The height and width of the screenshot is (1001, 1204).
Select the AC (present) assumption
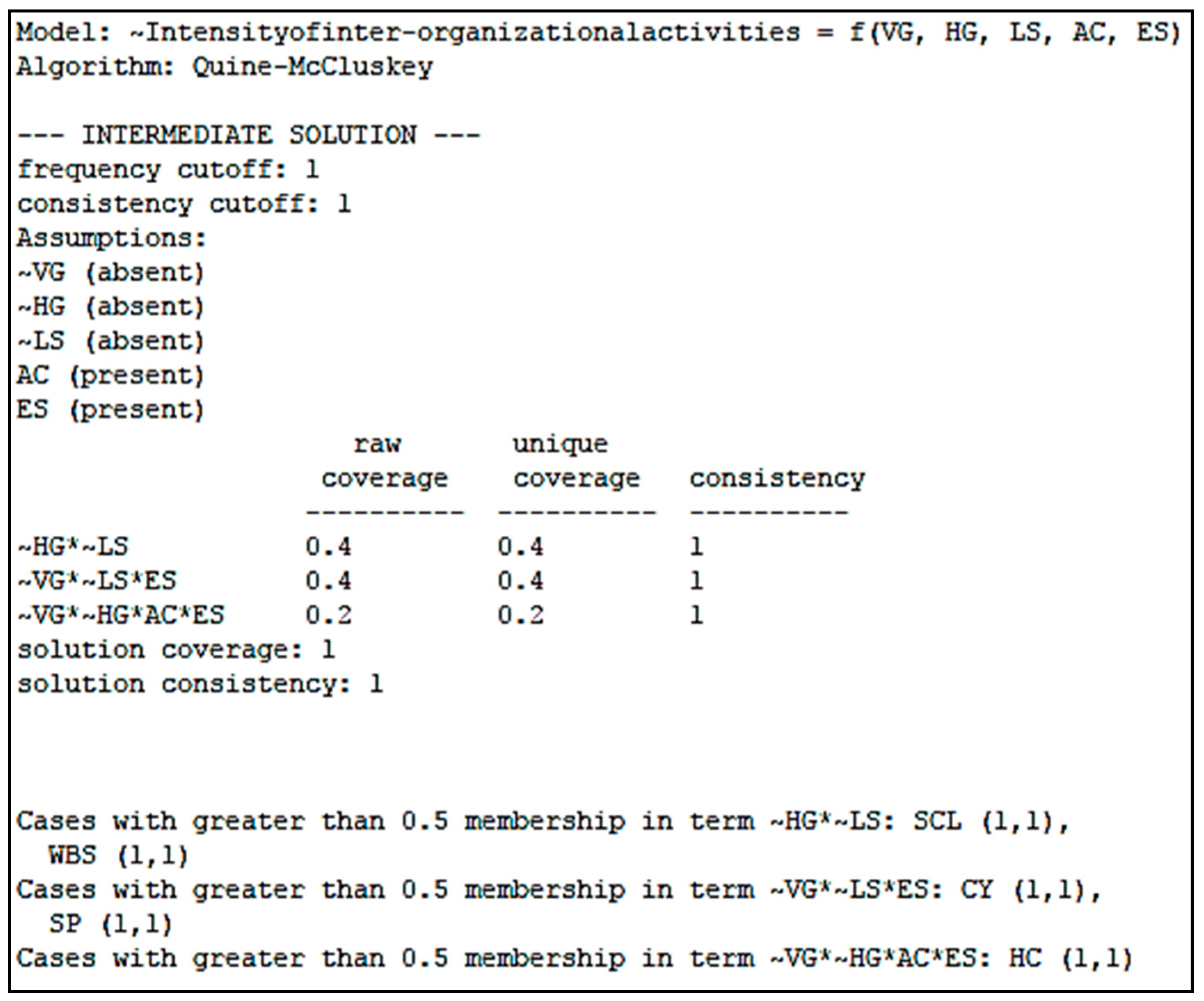click(x=110, y=376)
